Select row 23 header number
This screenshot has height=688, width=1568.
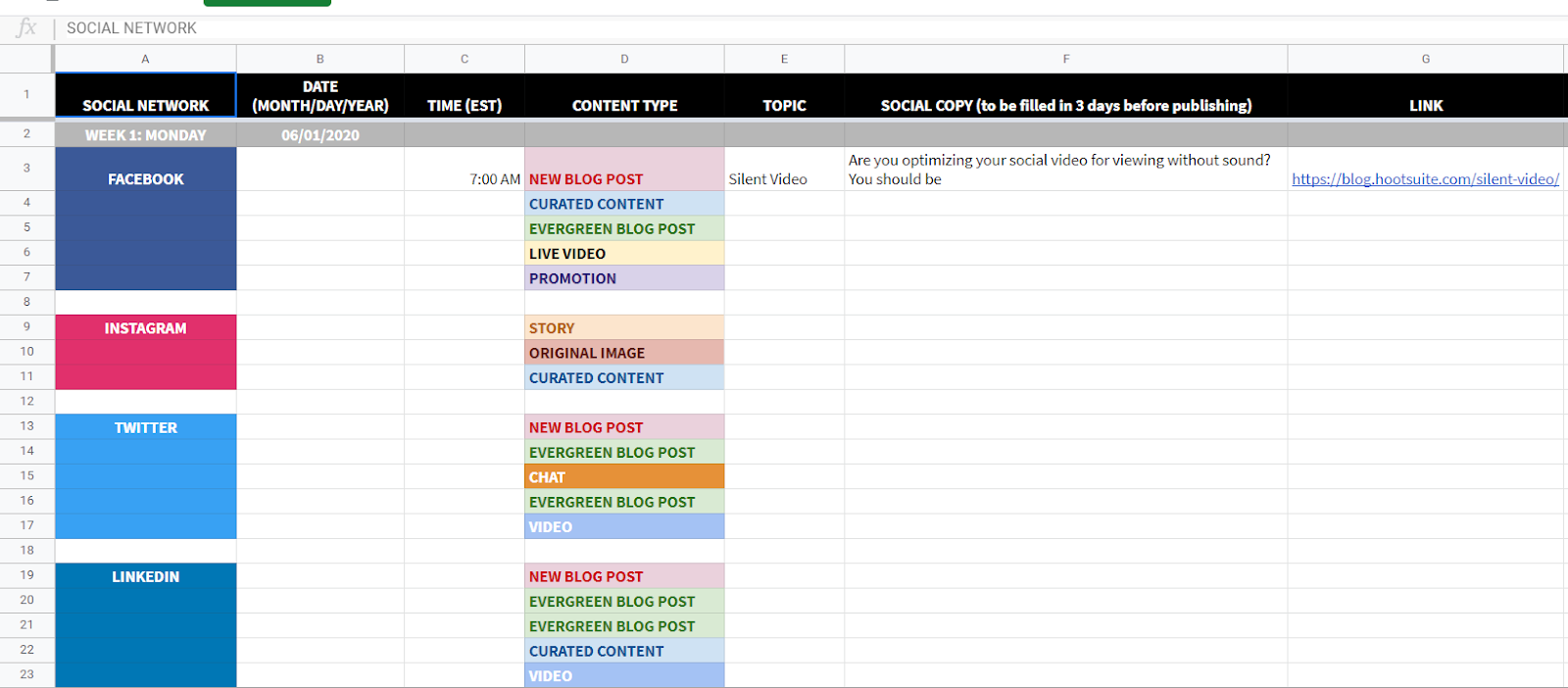click(26, 674)
